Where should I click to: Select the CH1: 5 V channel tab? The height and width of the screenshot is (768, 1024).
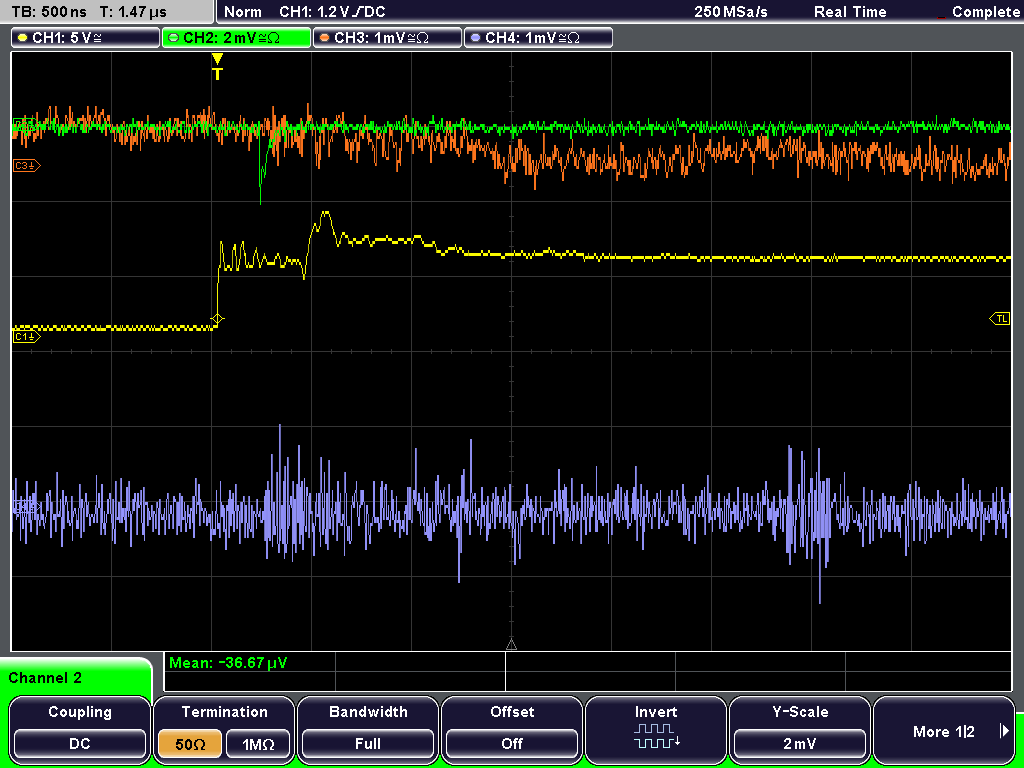click(x=86, y=38)
